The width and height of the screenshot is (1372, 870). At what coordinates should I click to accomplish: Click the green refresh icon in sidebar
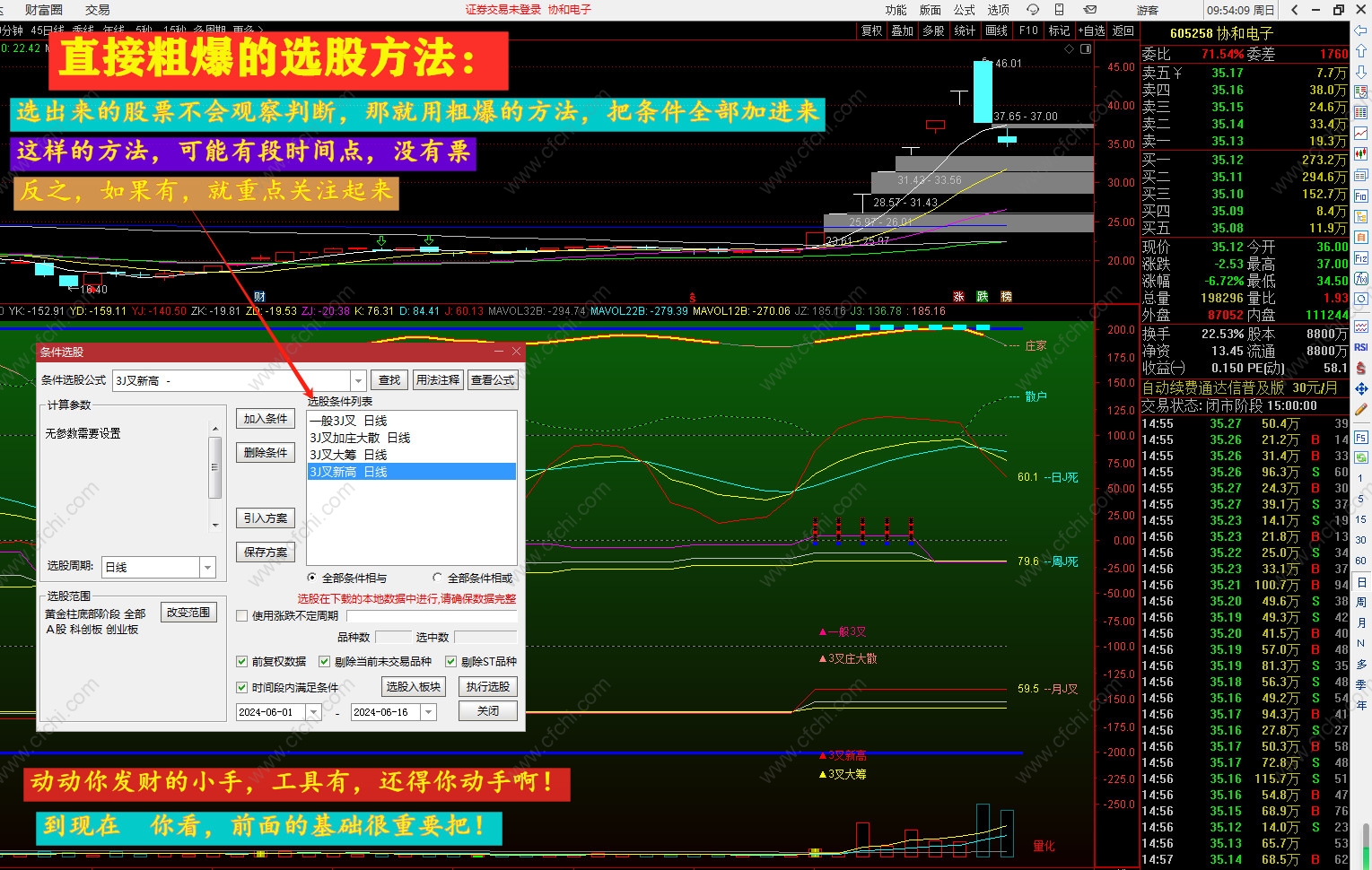tap(1361, 457)
